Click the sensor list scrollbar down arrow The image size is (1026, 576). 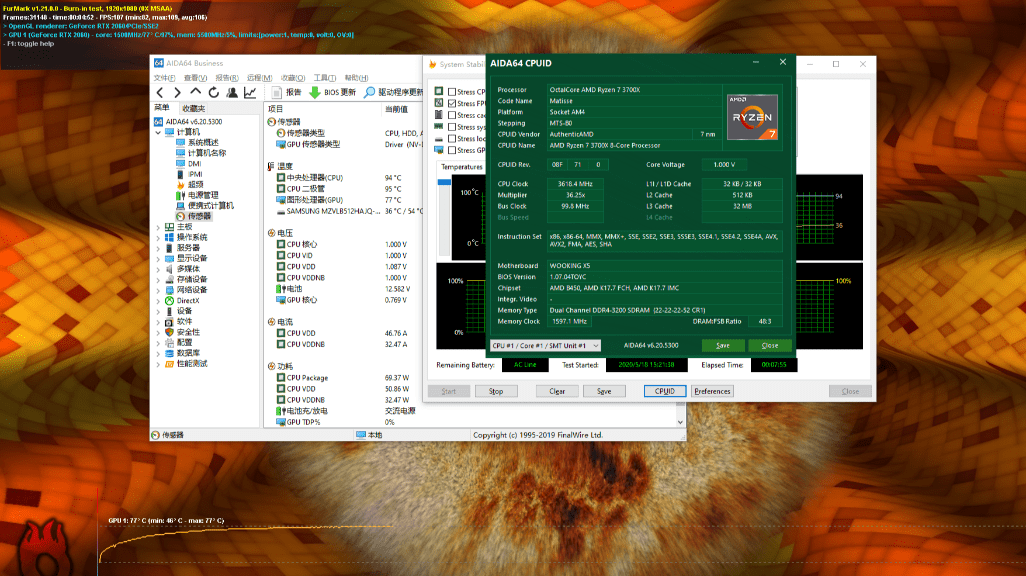click(681, 423)
